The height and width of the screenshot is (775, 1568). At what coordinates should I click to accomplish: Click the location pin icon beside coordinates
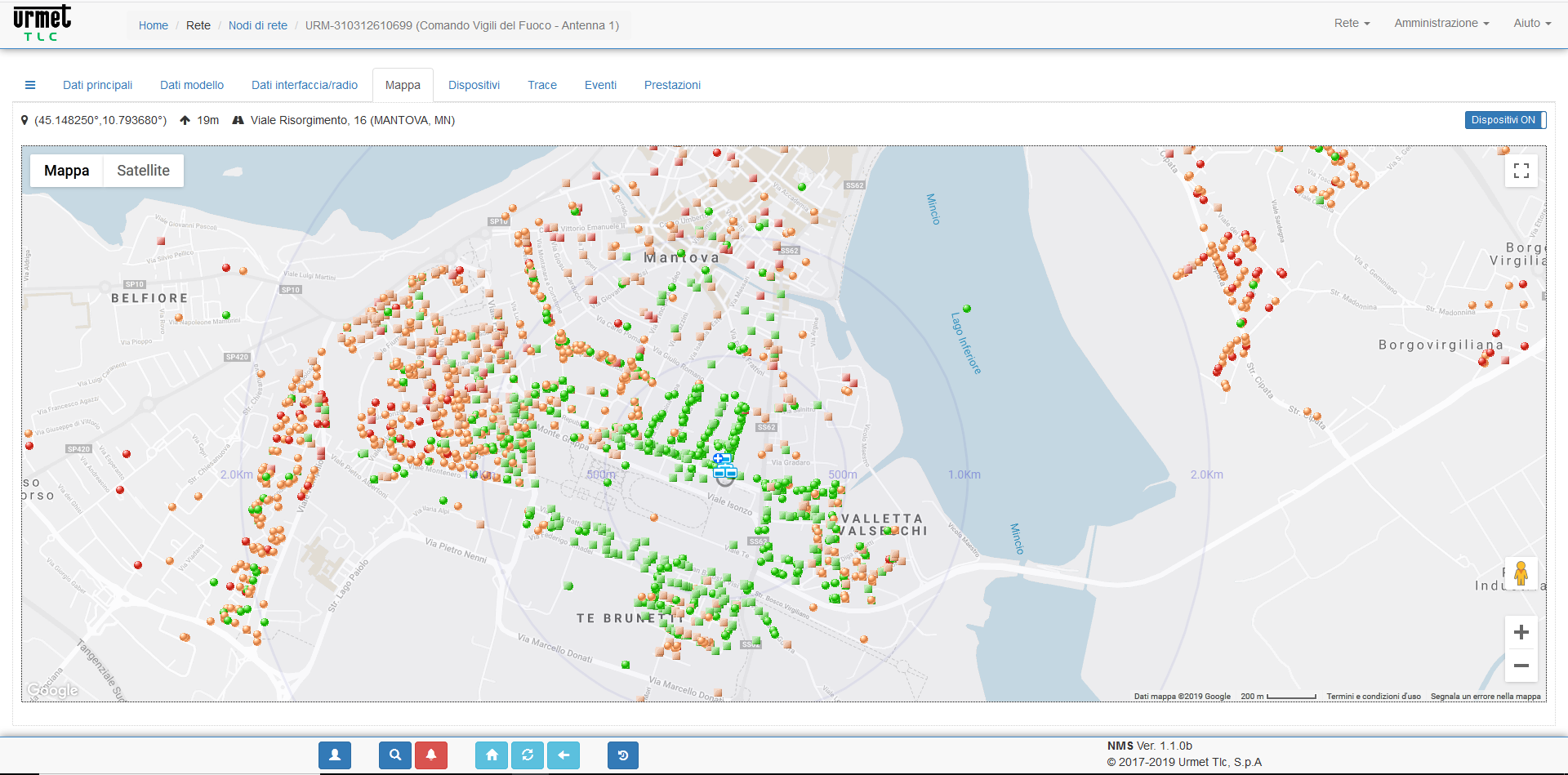(24, 120)
